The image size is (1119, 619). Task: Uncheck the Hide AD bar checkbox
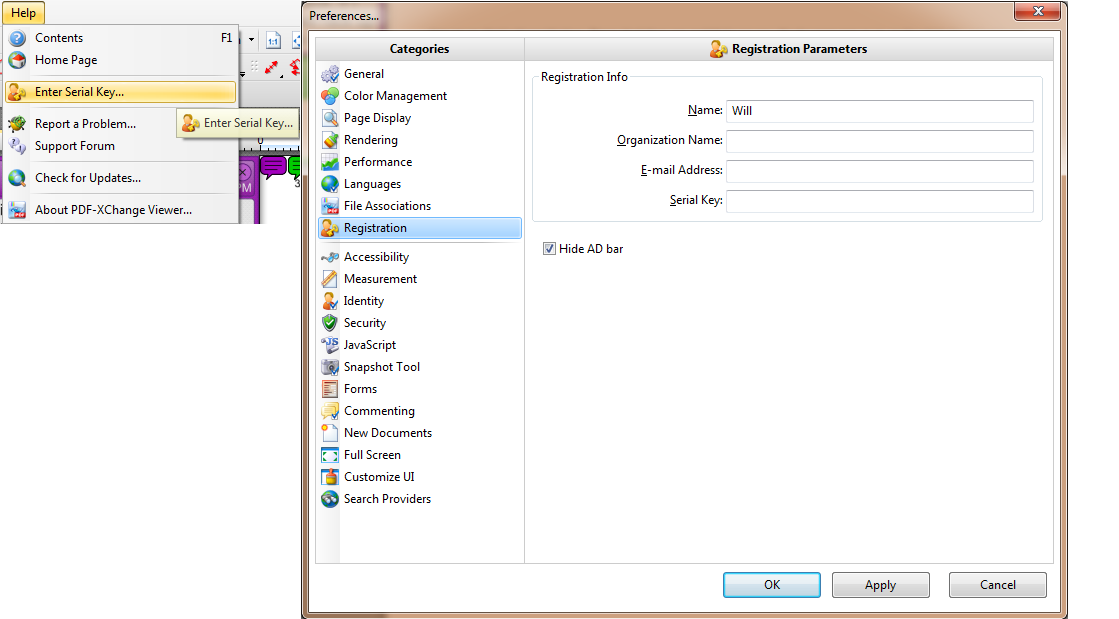point(549,248)
